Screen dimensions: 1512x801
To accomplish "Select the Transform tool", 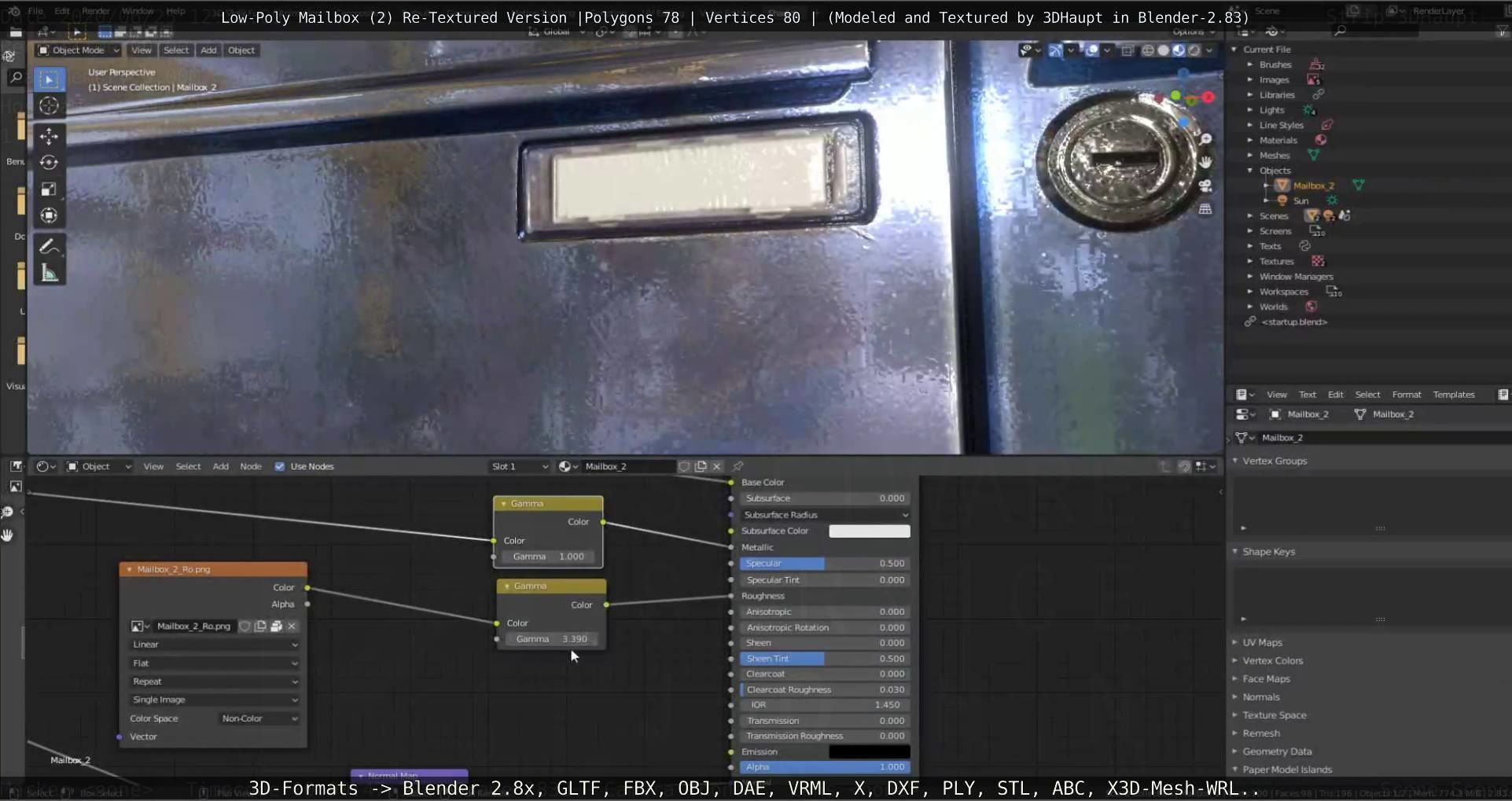I will click(x=49, y=215).
